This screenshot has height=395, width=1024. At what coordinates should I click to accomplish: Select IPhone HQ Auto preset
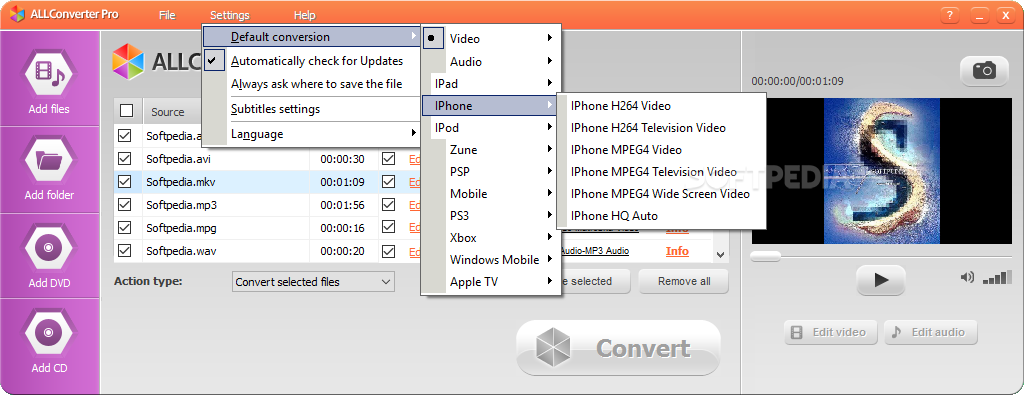tap(661, 215)
